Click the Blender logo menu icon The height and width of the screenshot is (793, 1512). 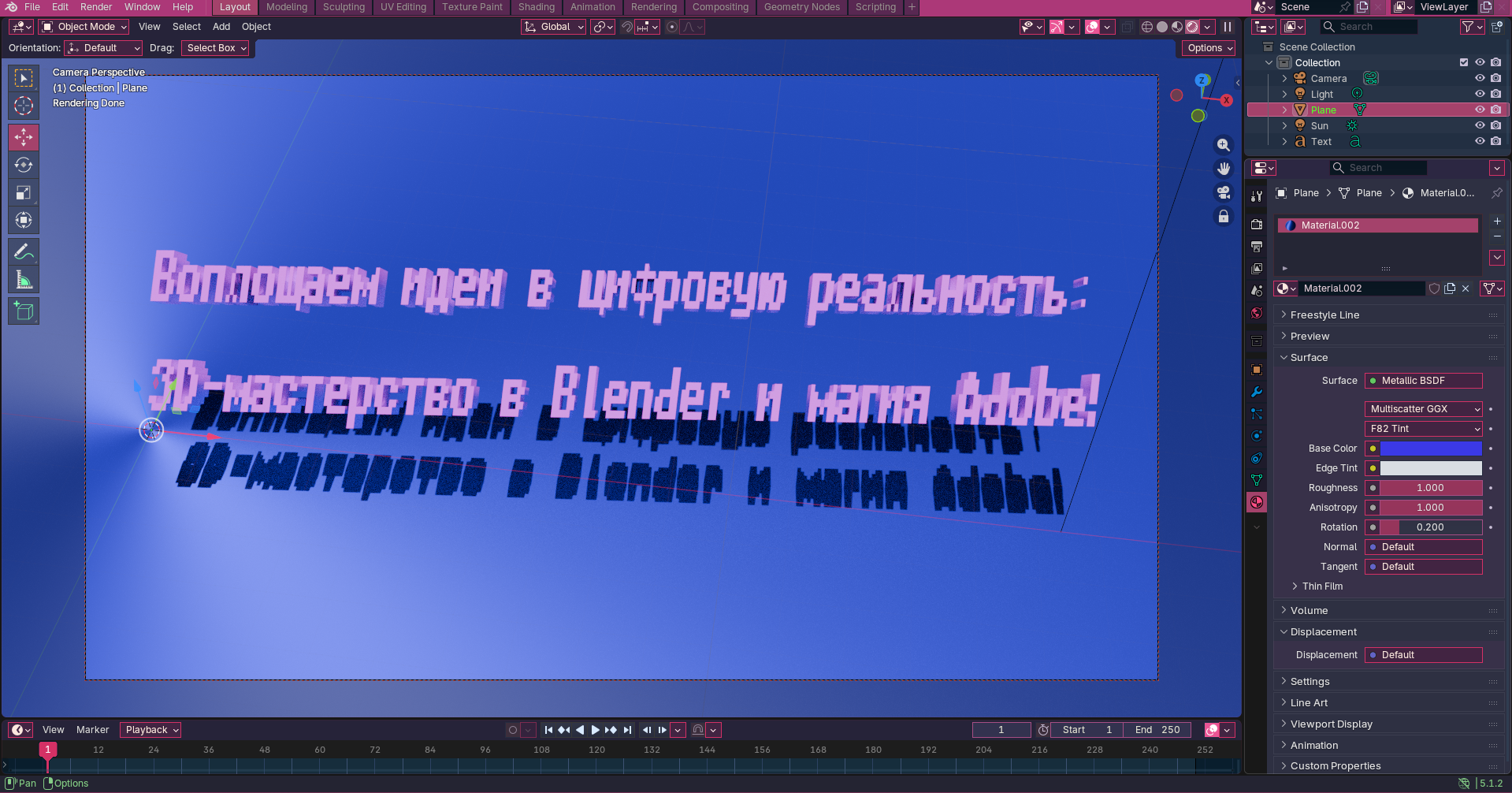tap(11, 7)
